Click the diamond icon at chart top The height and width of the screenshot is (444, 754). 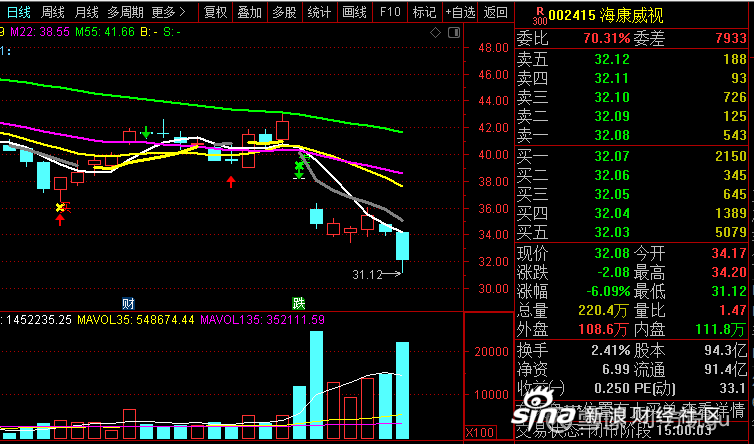(435, 33)
